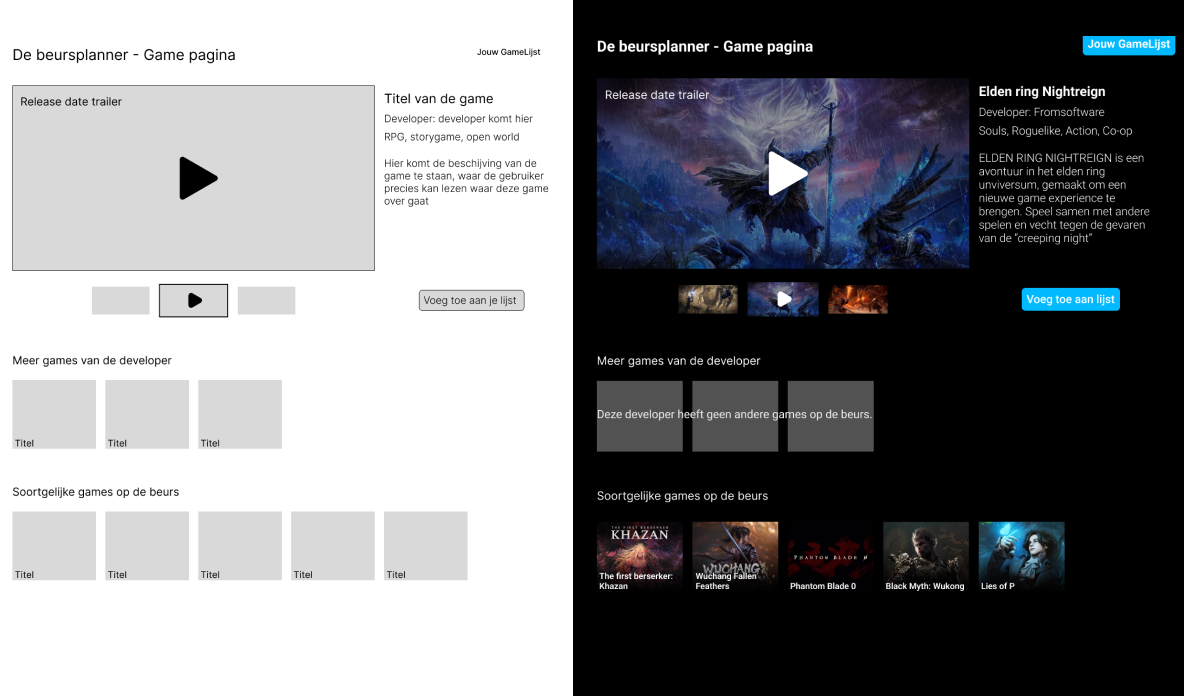Click the Elden Ring Nightreign title heading

coord(1041,91)
